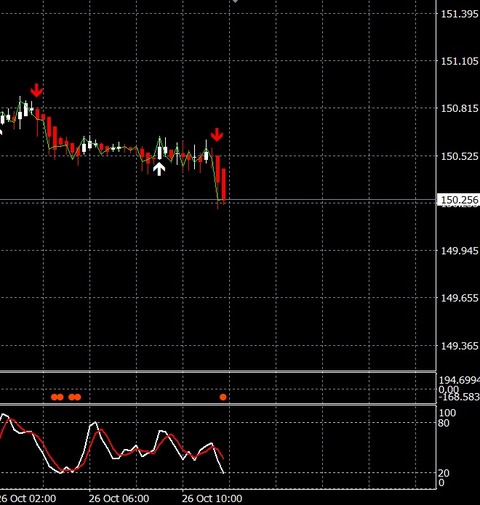Click the 26 Oct 06:00 time label
Viewport: 480px width, 505px height.
click(119, 498)
